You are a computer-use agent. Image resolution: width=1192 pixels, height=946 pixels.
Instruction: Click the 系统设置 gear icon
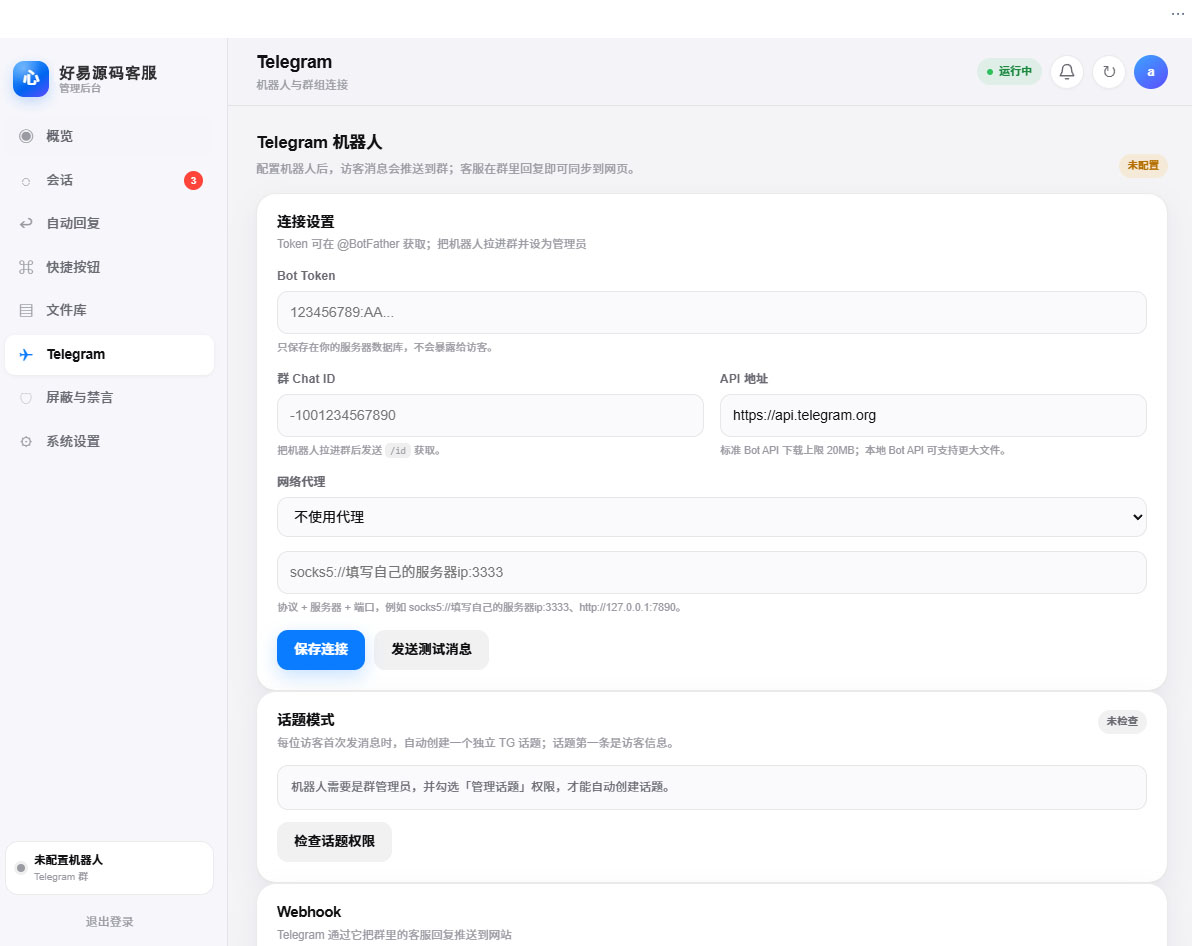[x=26, y=442]
